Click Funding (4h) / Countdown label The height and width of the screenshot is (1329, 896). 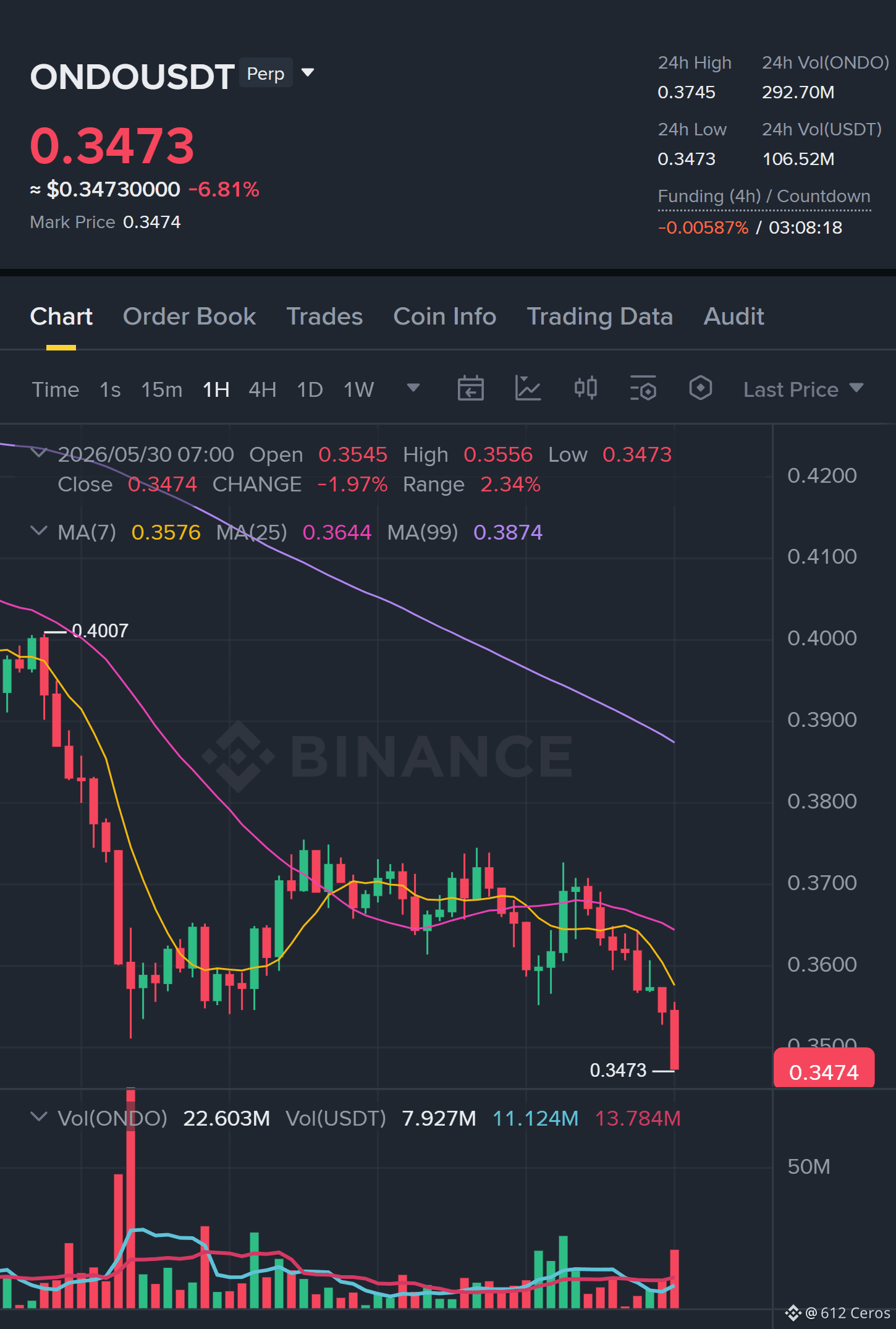764,197
